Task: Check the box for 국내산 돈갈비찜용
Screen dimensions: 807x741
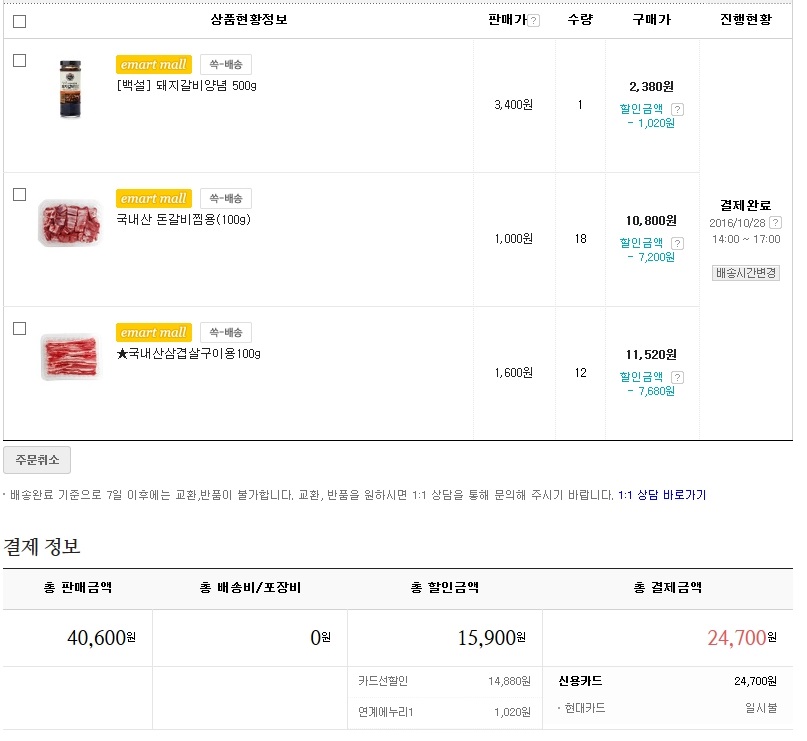Action: [19, 194]
